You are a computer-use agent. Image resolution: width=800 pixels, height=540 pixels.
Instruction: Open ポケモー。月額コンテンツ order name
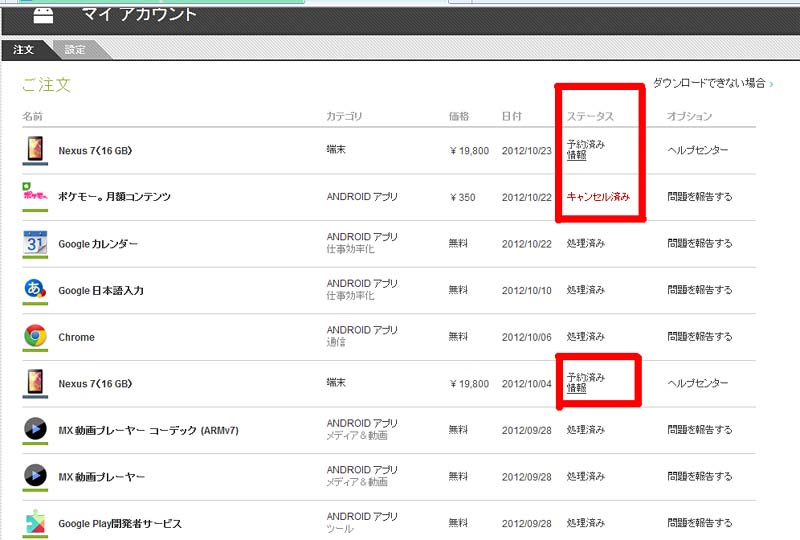(x=114, y=197)
